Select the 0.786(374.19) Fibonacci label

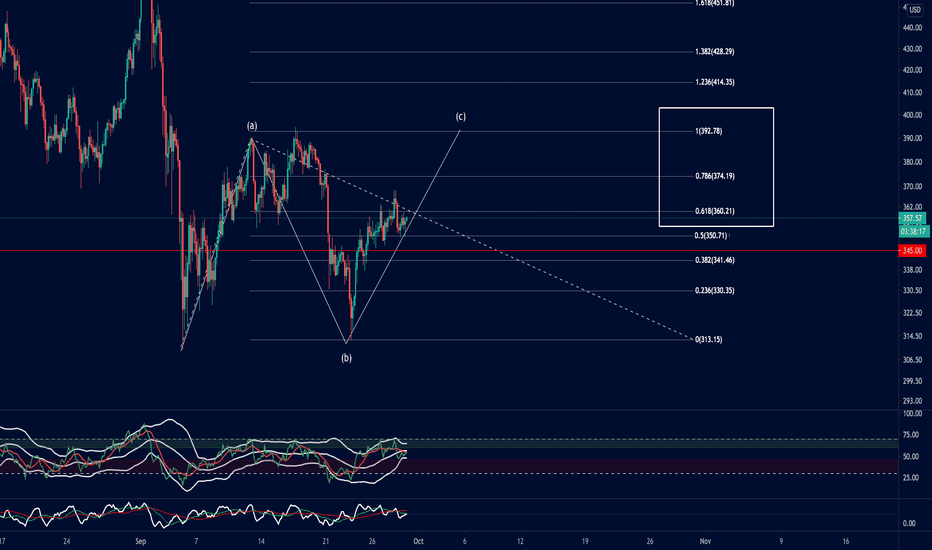click(x=714, y=176)
